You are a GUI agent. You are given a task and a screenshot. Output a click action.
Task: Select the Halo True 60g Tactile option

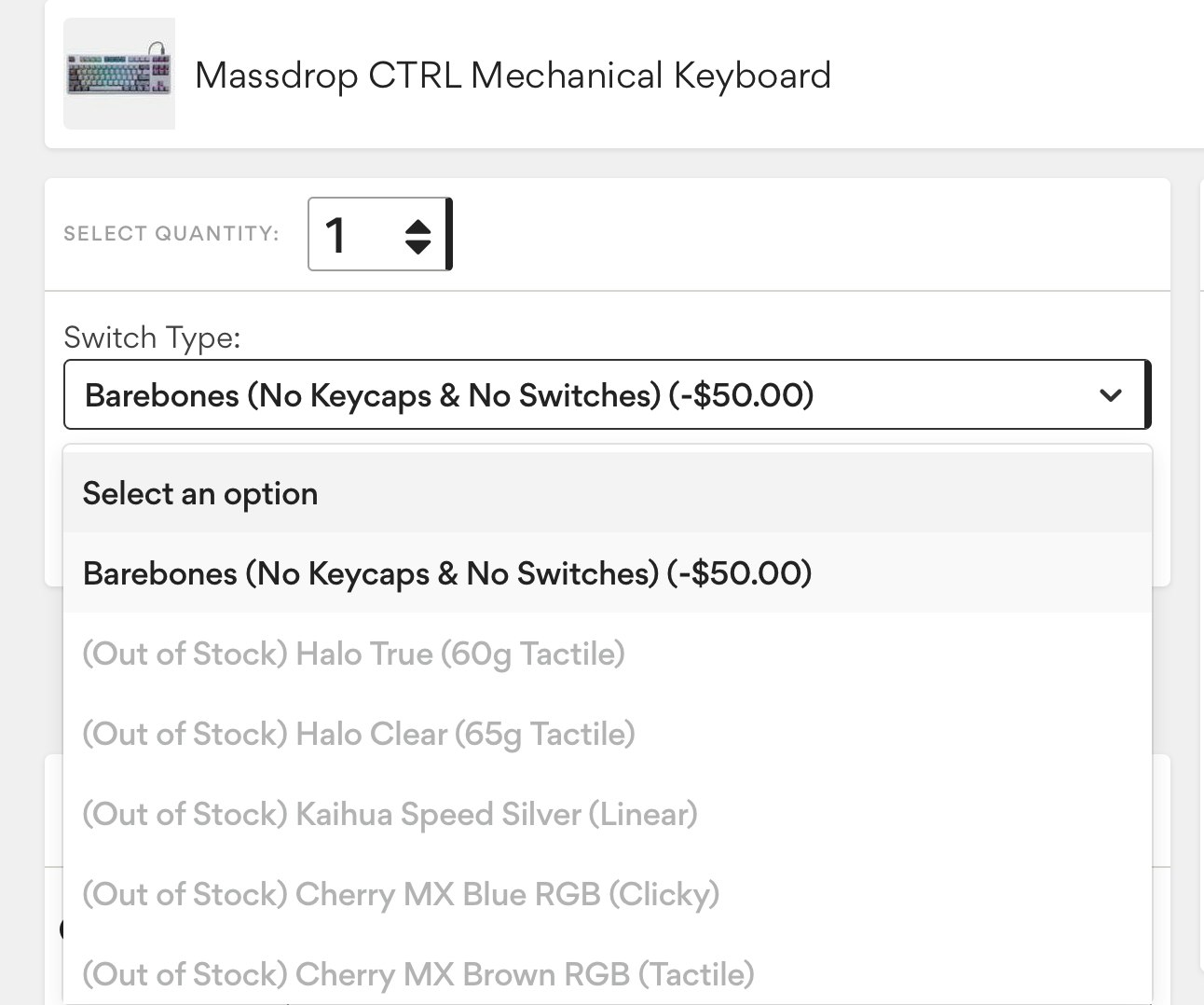[x=353, y=654]
